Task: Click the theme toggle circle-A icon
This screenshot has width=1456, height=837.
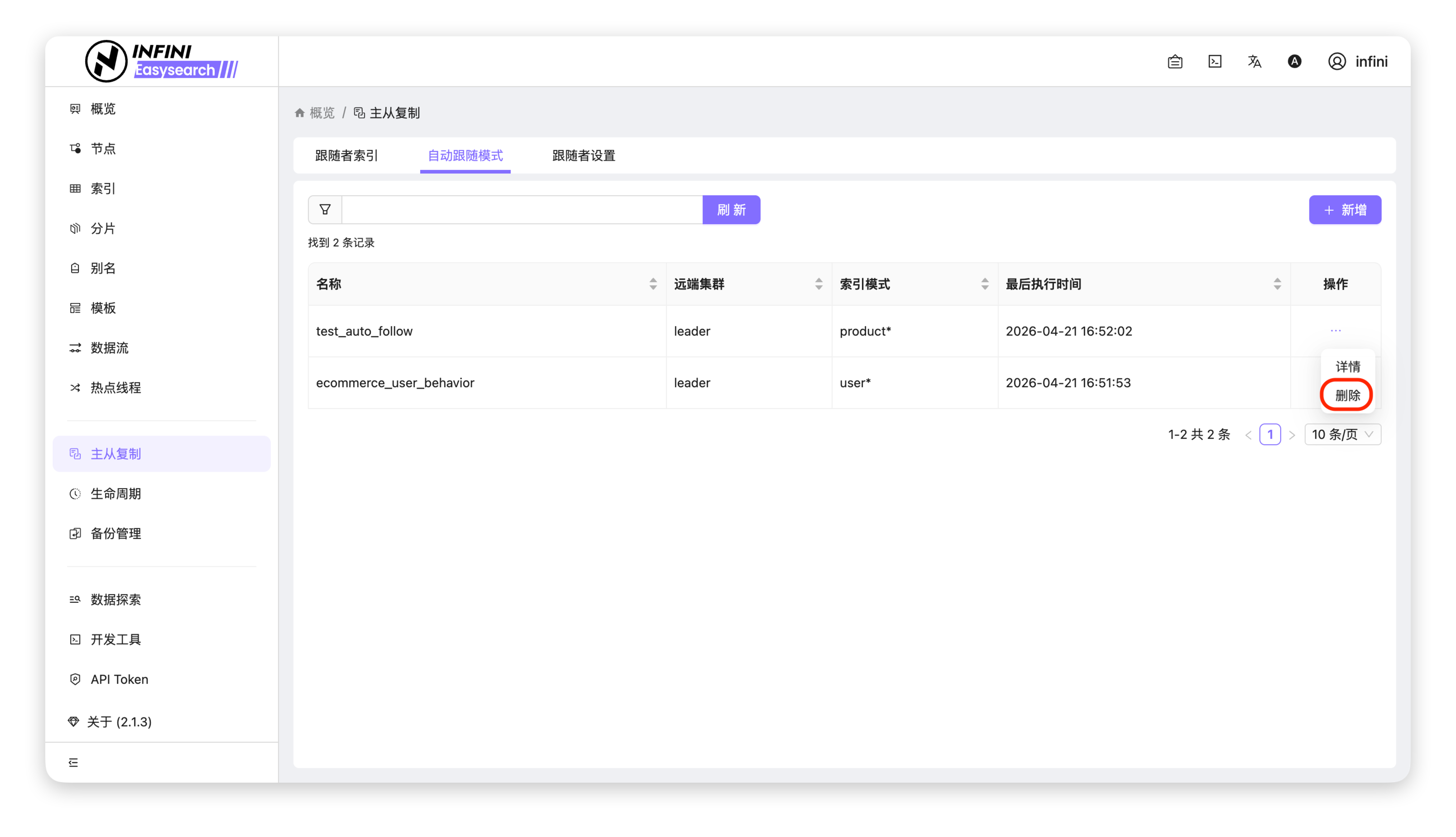Action: pyautogui.click(x=1294, y=62)
